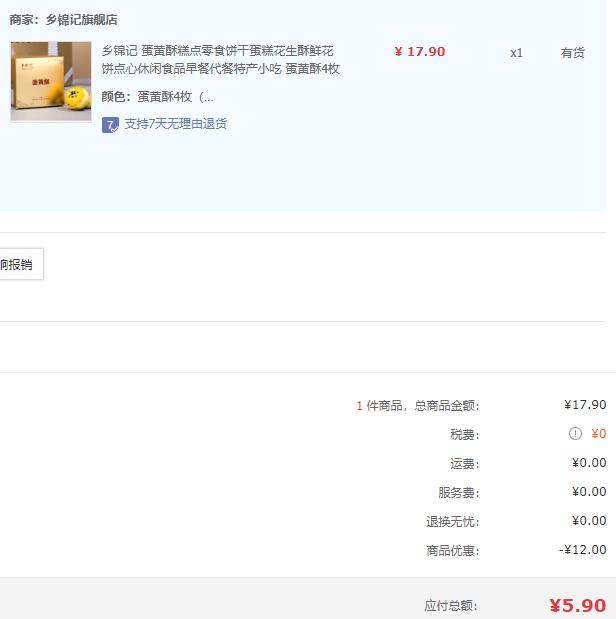Click the x1 quantity text
Image resolution: width=616 pixels, height=619 pixels.
(516, 53)
